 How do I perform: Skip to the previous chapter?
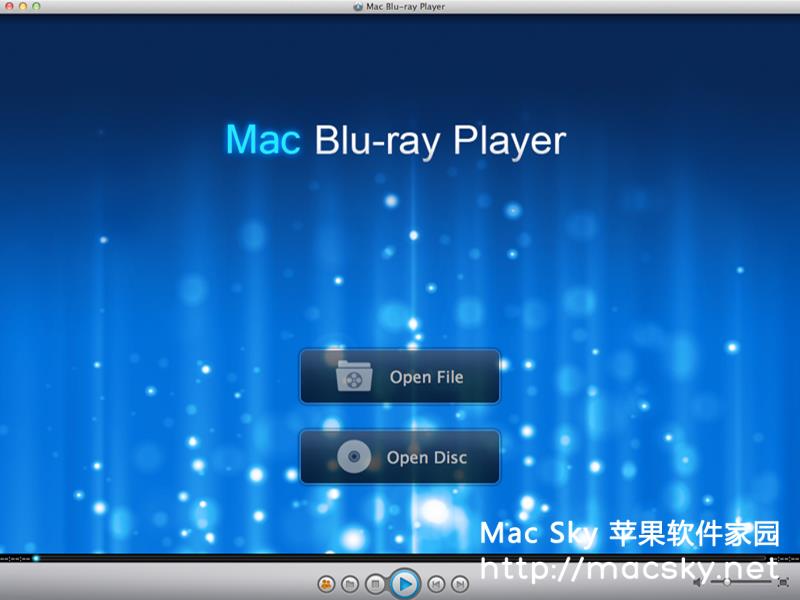(436, 584)
